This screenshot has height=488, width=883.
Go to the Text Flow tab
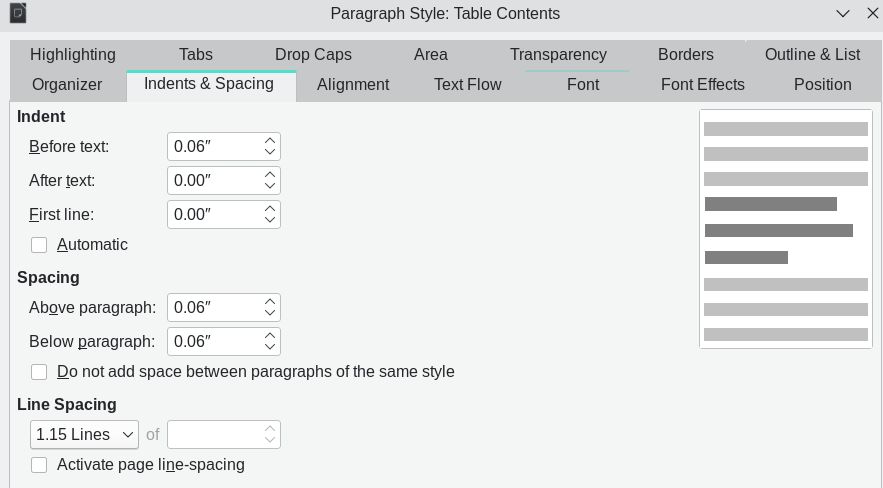[467, 84]
